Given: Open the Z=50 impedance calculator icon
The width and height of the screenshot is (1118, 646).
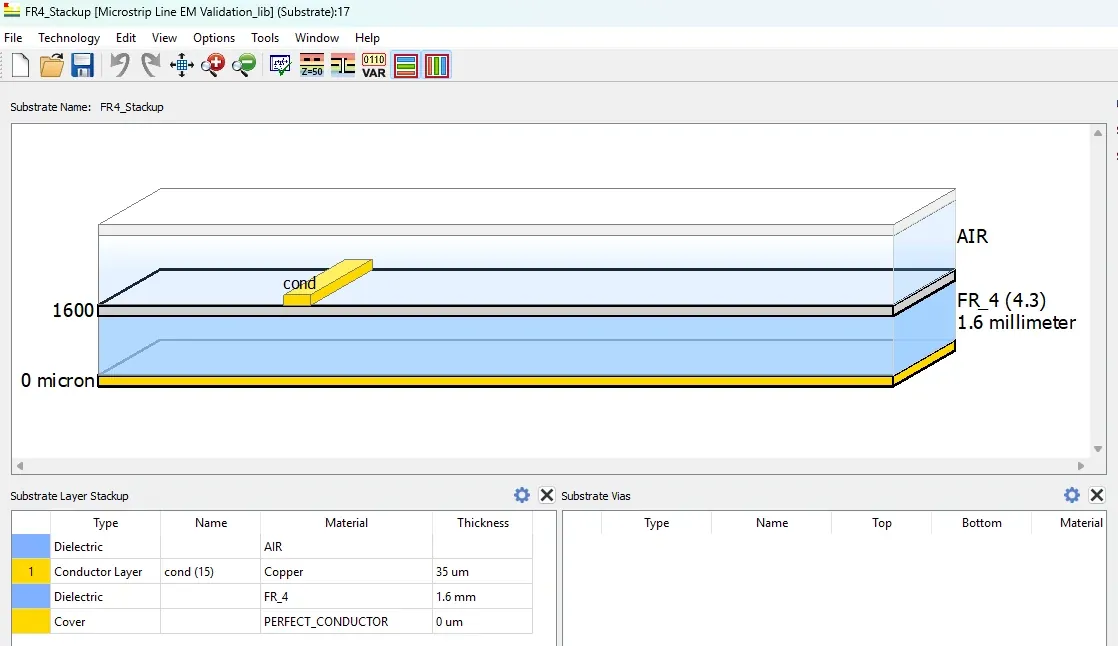Looking at the screenshot, I should tap(312, 66).
